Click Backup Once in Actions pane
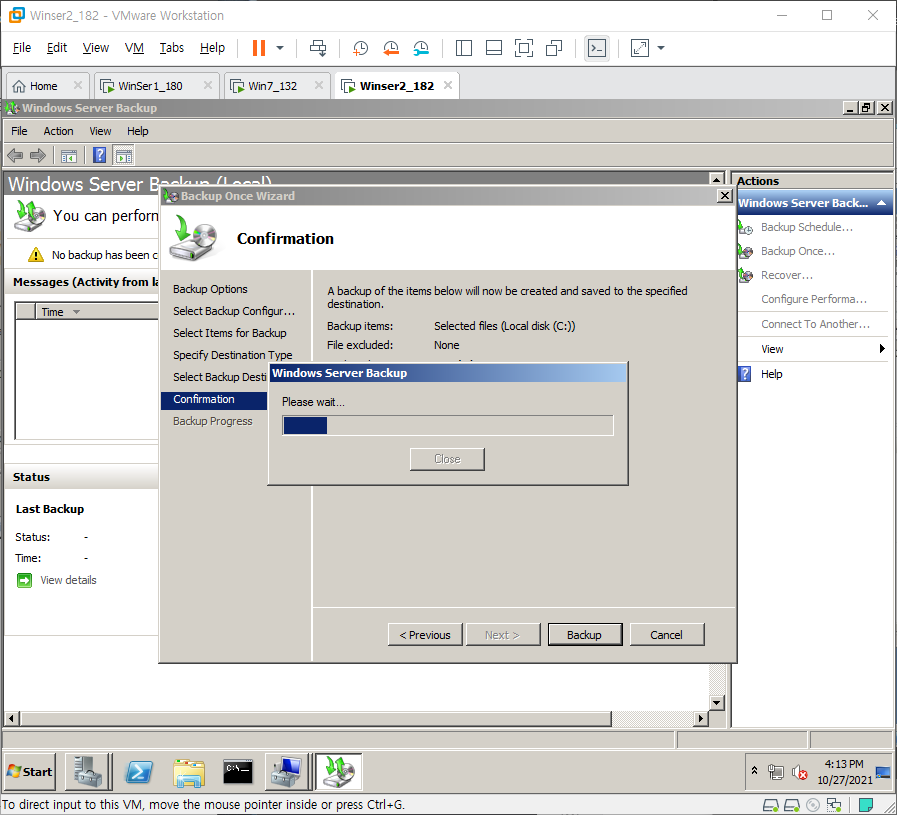The image size is (897, 815). [797, 251]
